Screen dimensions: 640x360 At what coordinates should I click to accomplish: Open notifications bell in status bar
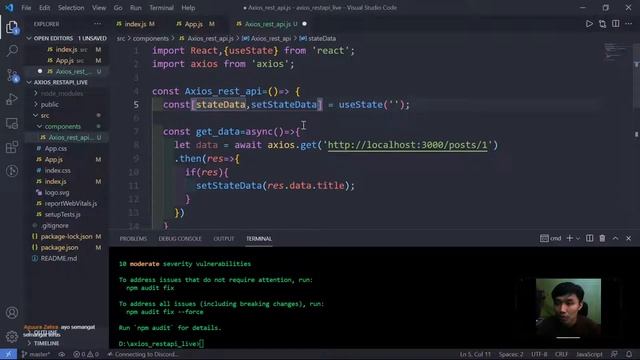pyautogui.click(x=629, y=354)
